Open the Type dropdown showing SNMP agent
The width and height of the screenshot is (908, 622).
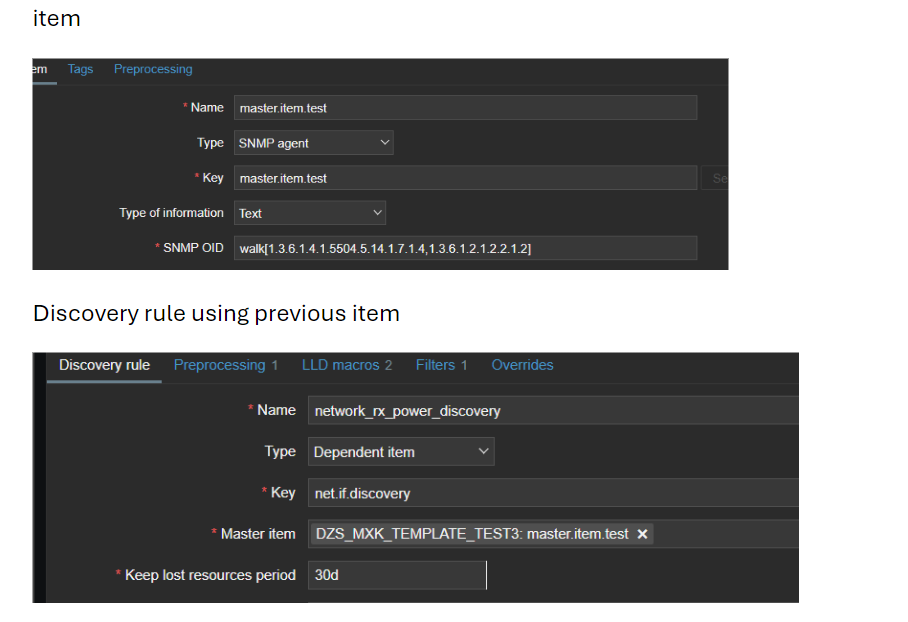pyautogui.click(x=313, y=143)
